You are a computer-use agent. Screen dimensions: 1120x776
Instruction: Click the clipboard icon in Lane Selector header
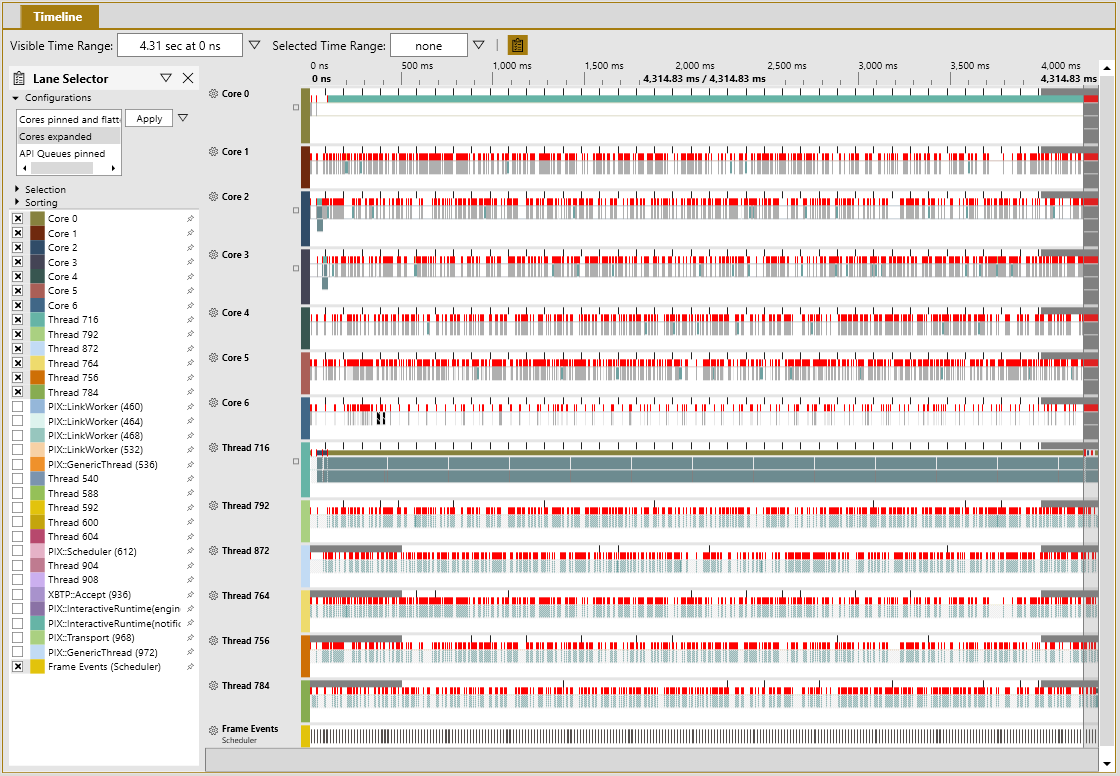click(18, 77)
